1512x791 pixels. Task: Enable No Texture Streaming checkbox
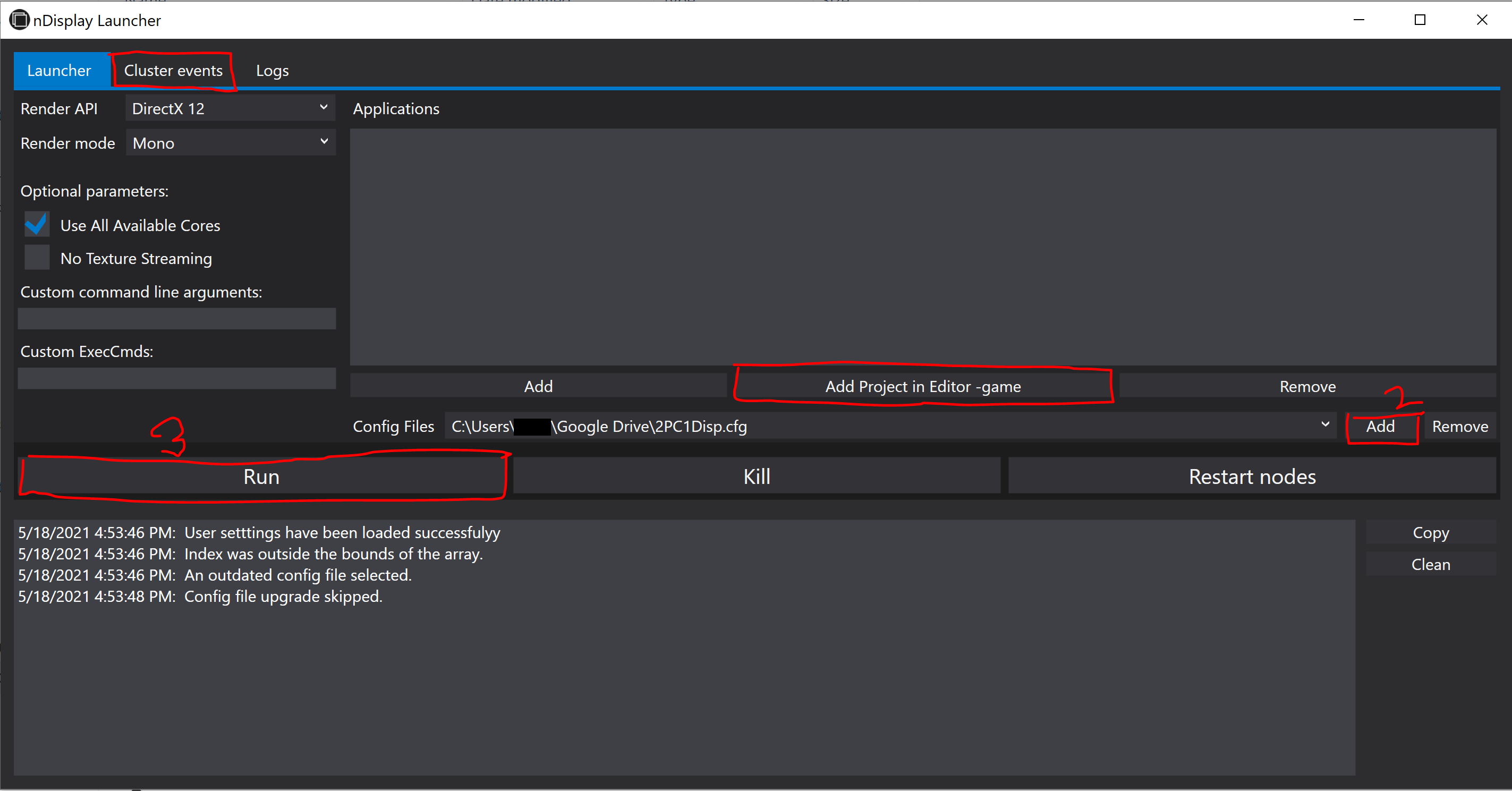pos(37,258)
